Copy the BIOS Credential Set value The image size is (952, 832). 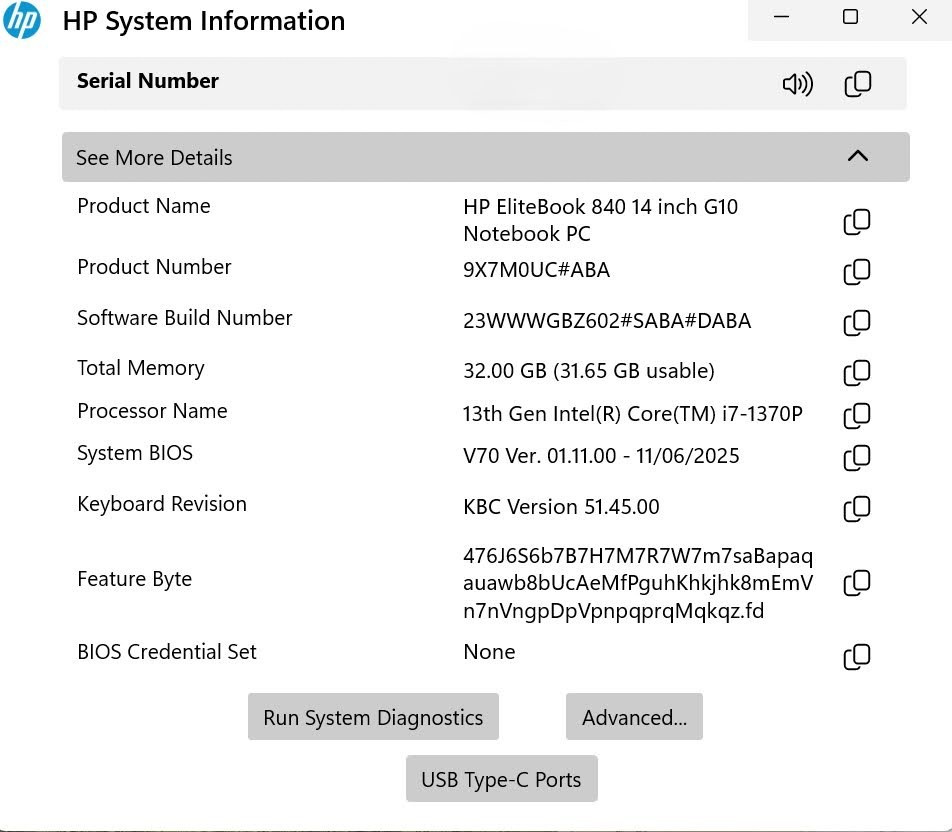[x=857, y=656]
